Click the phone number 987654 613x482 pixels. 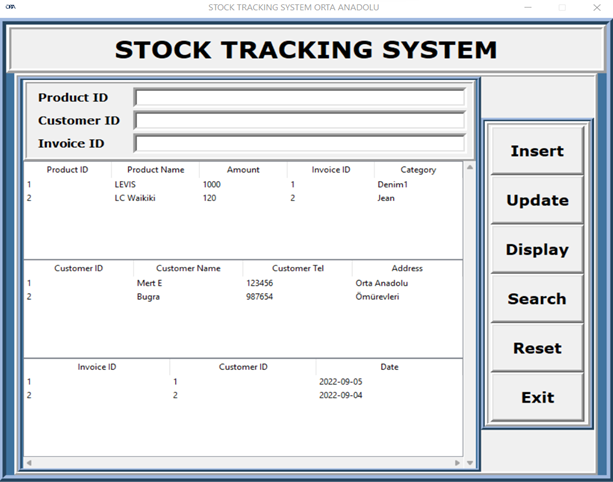pos(260,296)
